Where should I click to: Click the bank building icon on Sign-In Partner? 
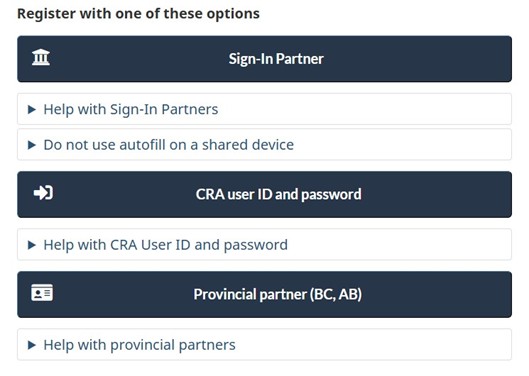(x=41, y=57)
